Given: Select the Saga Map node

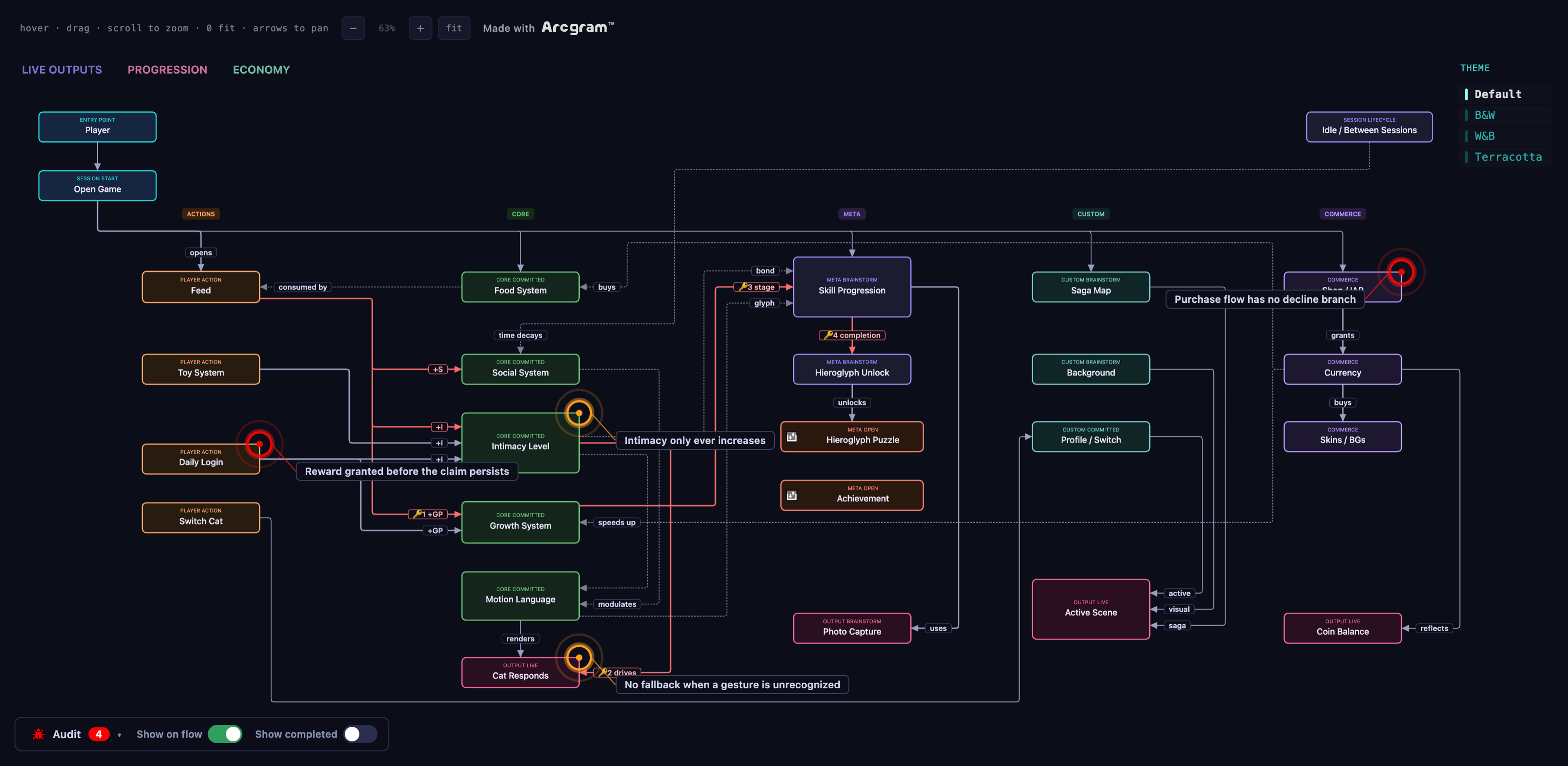Looking at the screenshot, I should [x=1091, y=287].
